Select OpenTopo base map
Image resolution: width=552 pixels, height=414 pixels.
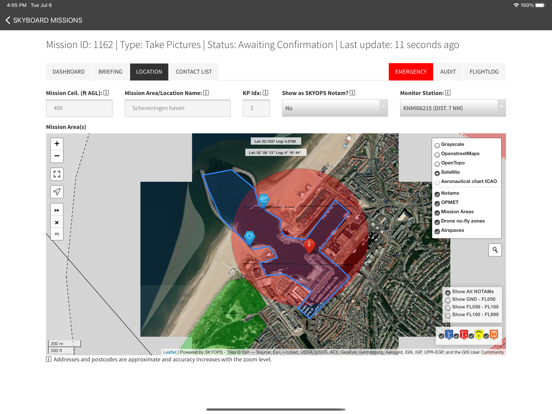[437, 163]
